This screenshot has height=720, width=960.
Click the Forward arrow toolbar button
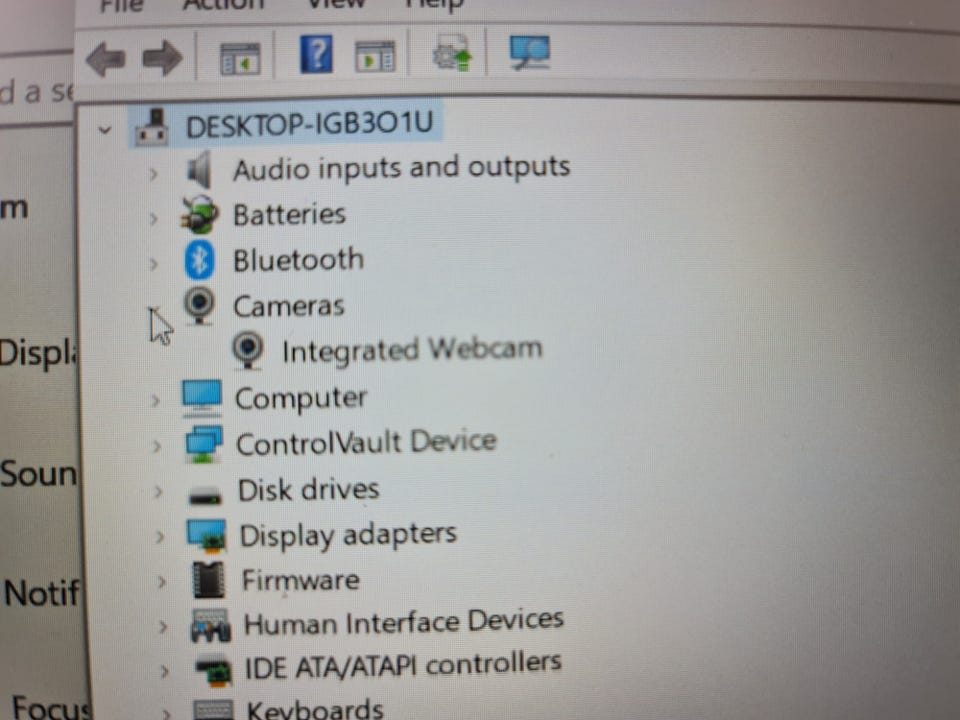pos(162,59)
